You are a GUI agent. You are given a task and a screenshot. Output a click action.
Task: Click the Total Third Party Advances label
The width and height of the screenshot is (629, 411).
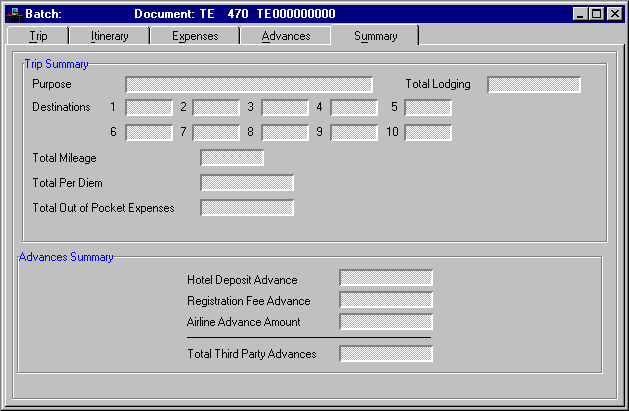click(252, 354)
